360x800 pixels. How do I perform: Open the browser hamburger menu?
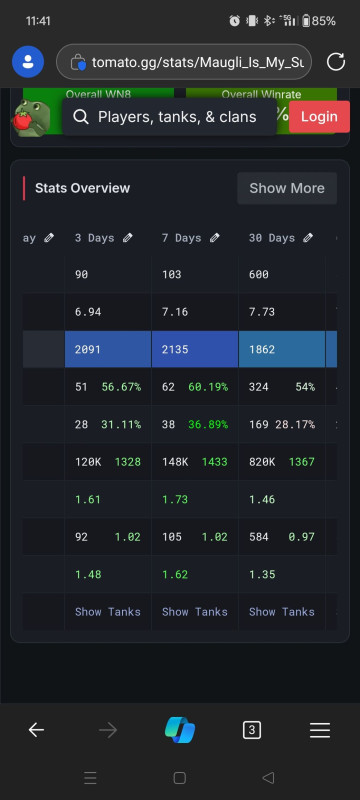click(320, 731)
